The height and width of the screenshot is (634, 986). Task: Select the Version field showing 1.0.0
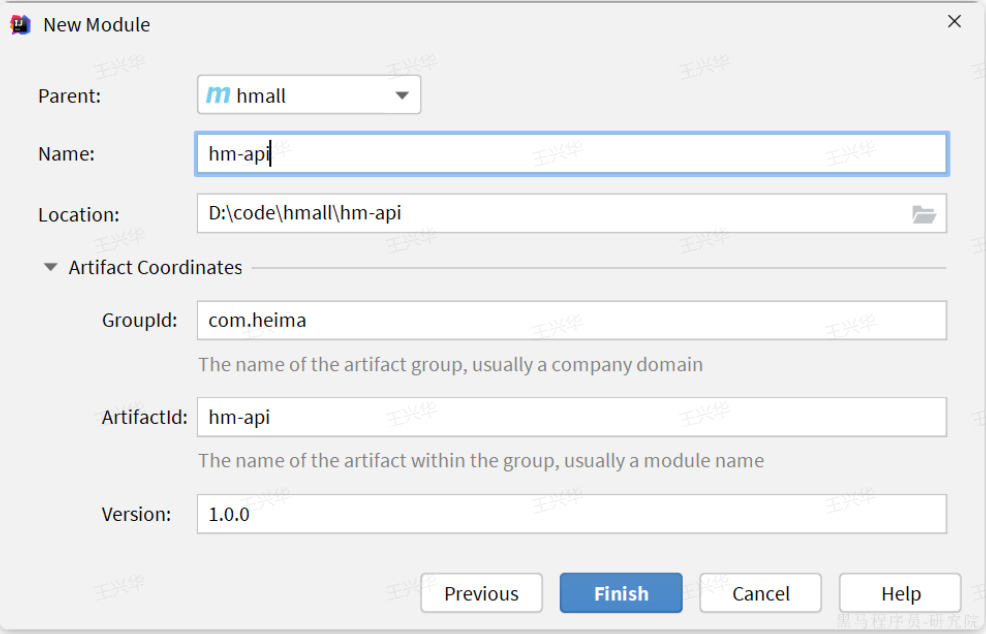[x=570, y=514]
